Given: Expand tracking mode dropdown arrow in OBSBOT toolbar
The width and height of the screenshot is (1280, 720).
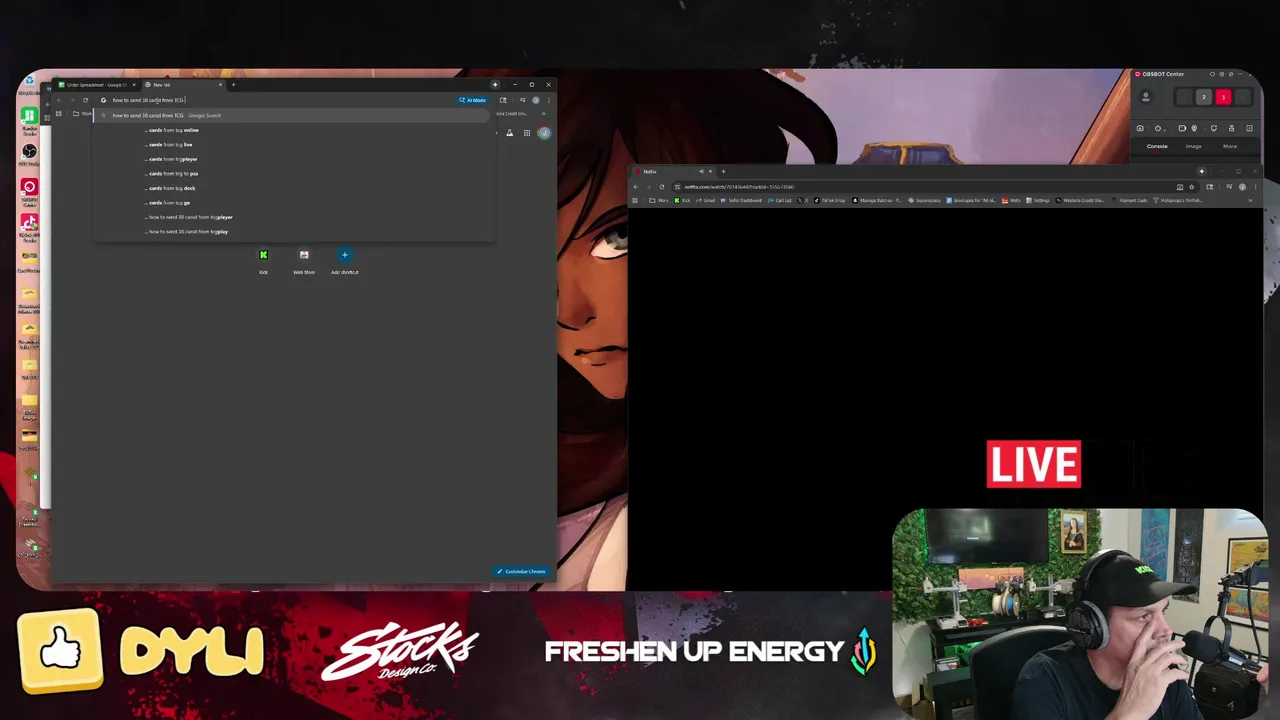Looking at the screenshot, I should tap(1165, 130).
